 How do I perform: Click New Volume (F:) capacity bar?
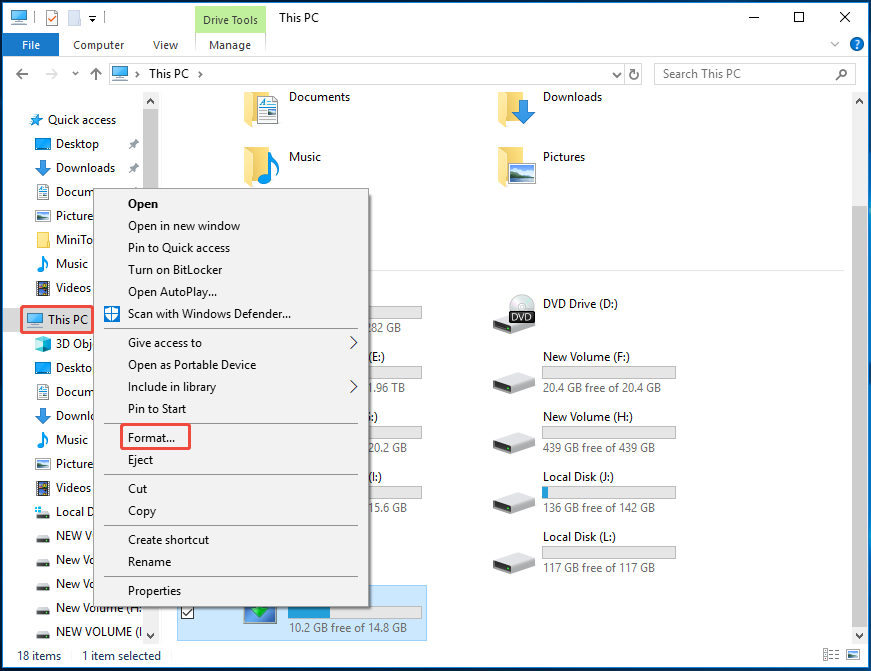click(609, 373)
